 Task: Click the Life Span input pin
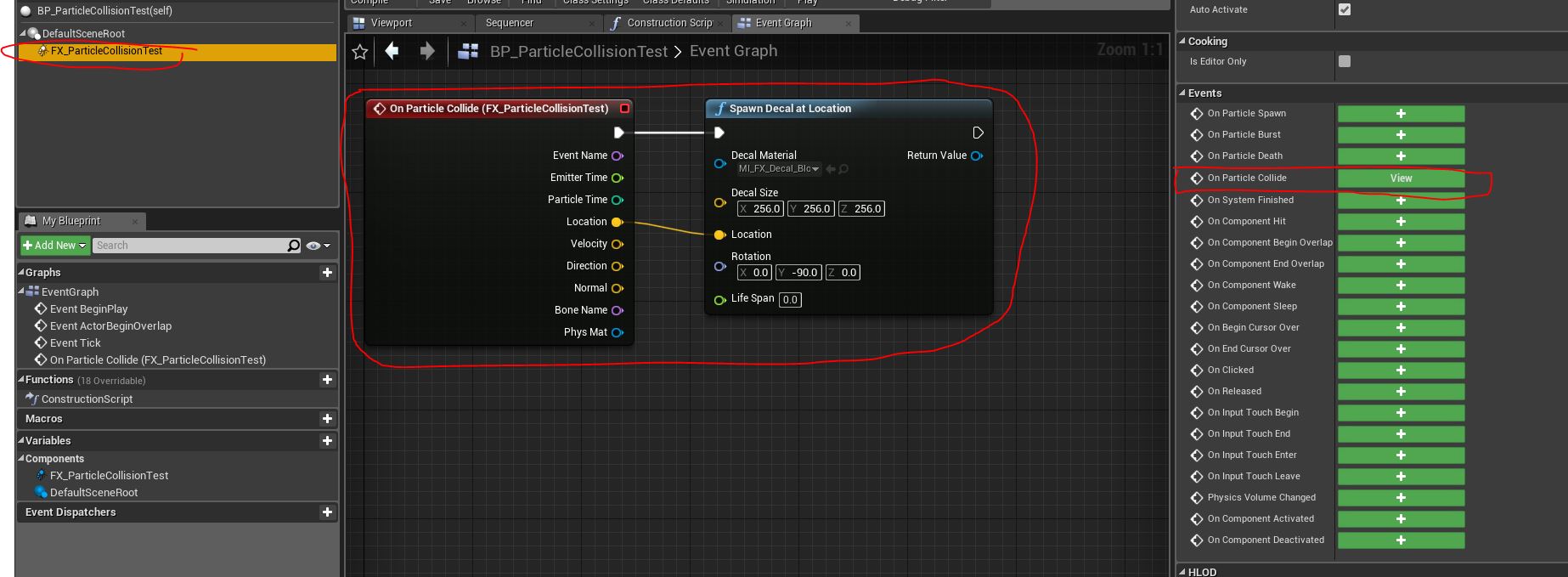pos(719,299)
